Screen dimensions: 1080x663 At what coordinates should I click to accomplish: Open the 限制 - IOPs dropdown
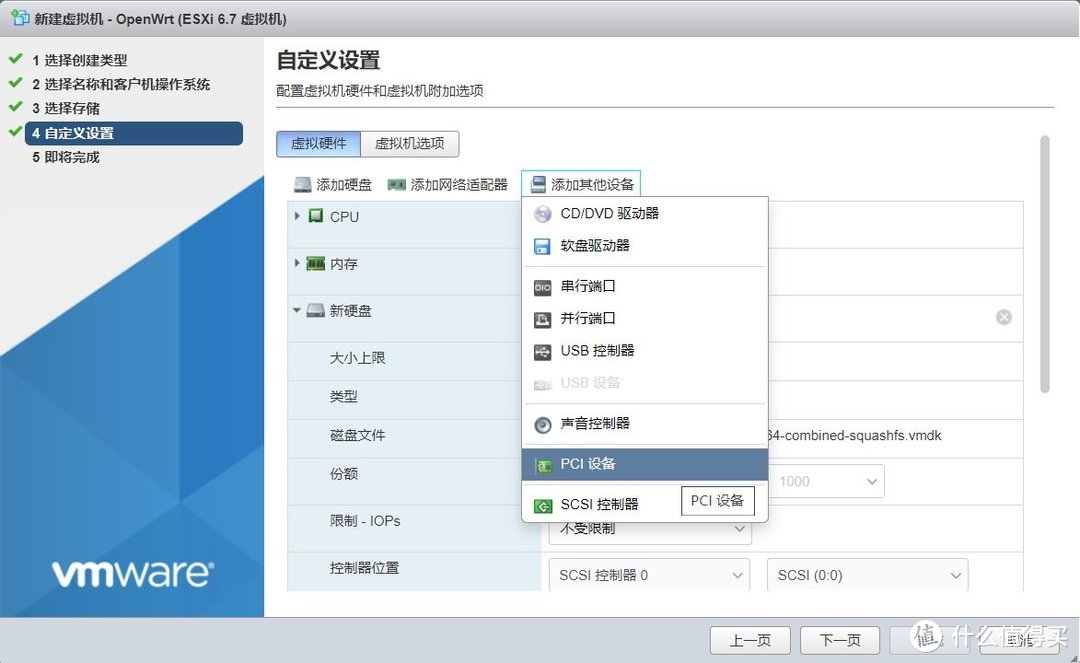point(650,529)
